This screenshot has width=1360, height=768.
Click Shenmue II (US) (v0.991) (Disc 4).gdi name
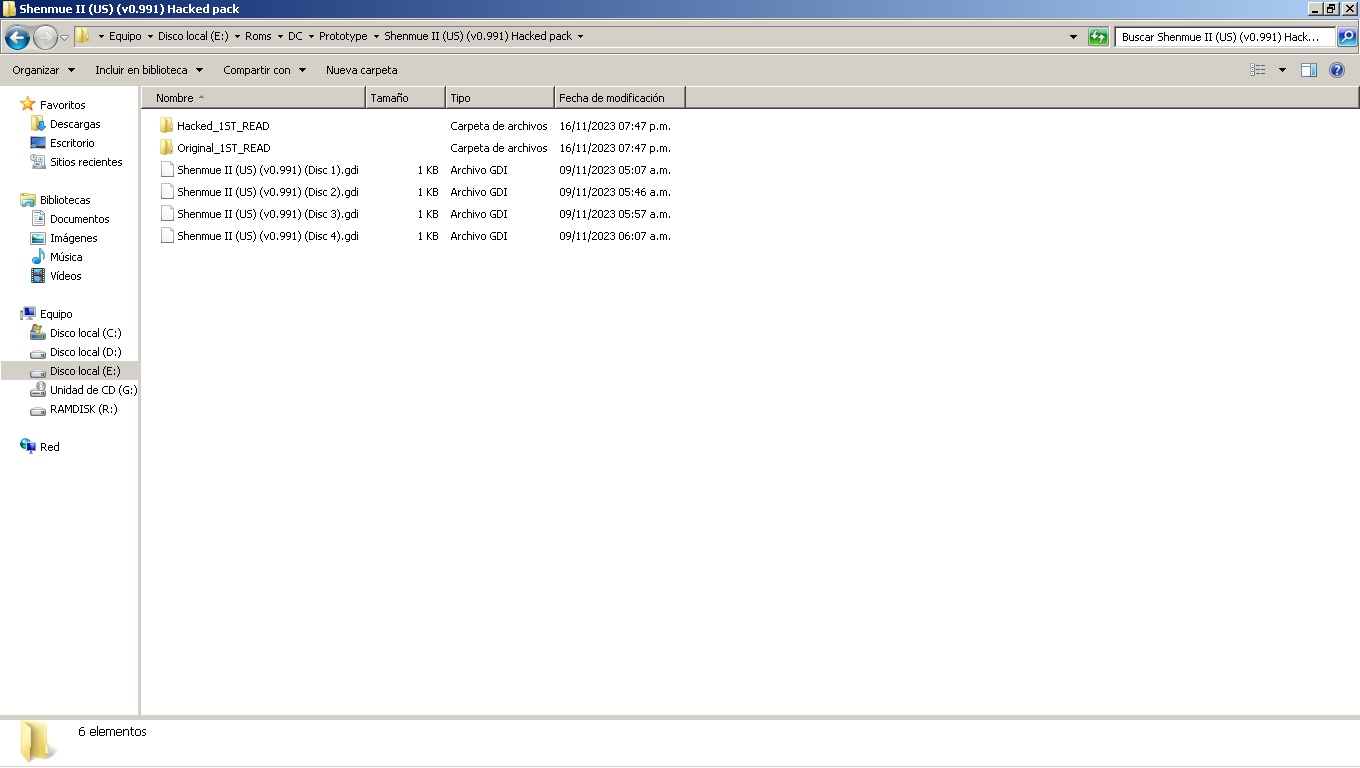(x=268, y=236)
